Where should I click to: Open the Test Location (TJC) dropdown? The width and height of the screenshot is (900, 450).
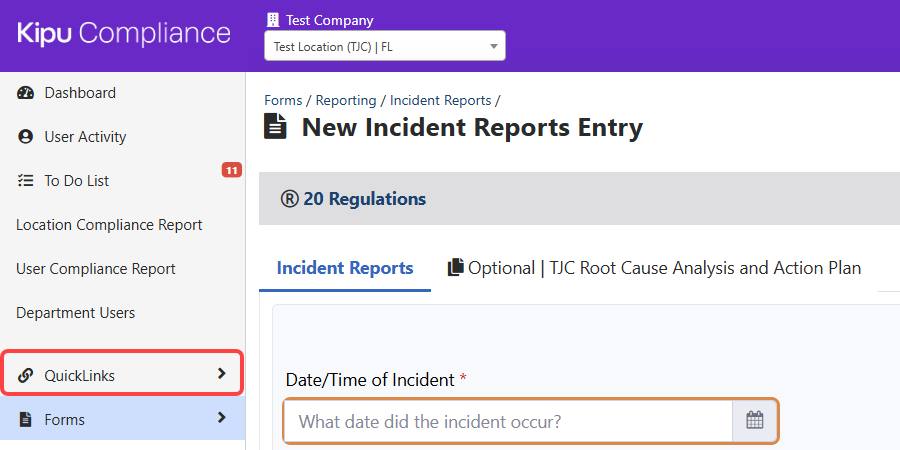(384, 46)
